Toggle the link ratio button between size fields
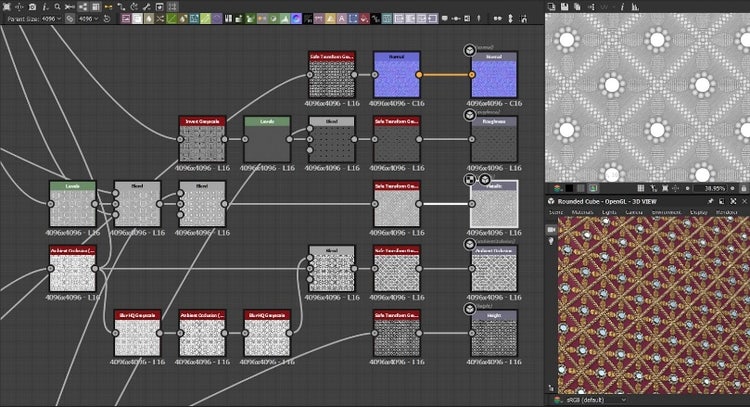Viewport: 750px width, 407px height. coord(69,19)
